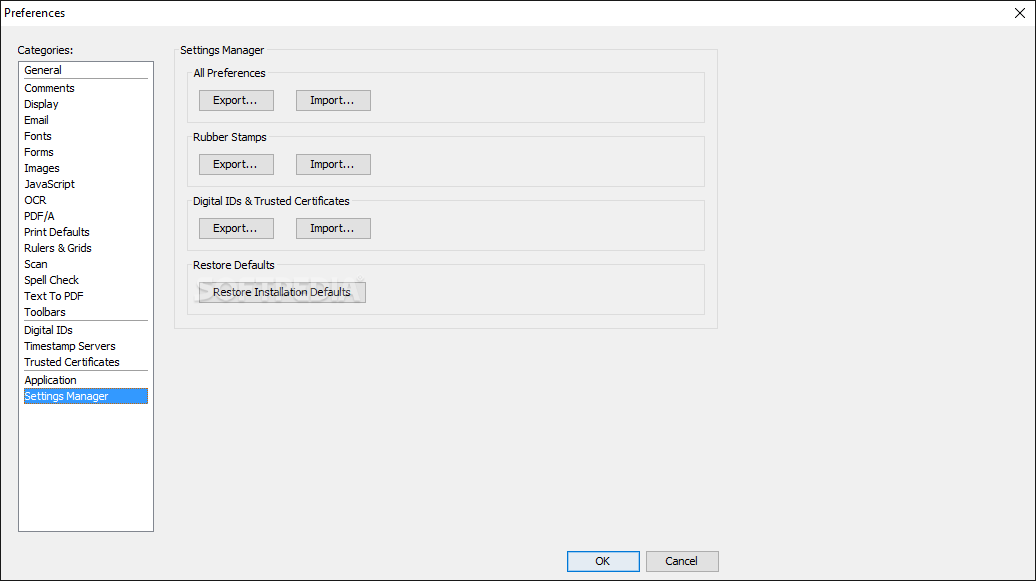Viewport: 1036px width, 581px height.
Task: Export Rubber Stamps
Action: 237,164
